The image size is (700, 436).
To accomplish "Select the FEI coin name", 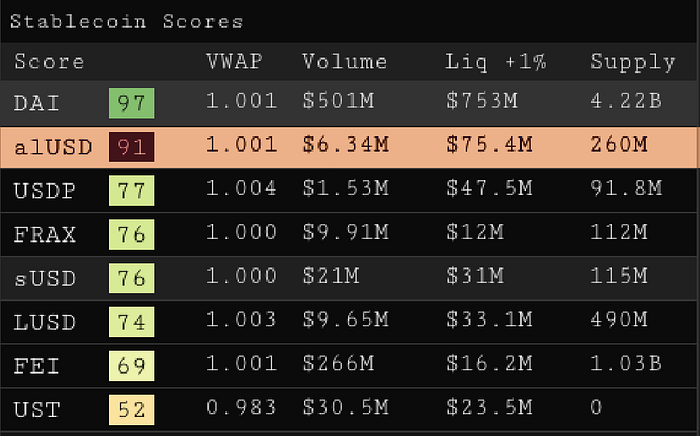I will (x=37, y=366).
